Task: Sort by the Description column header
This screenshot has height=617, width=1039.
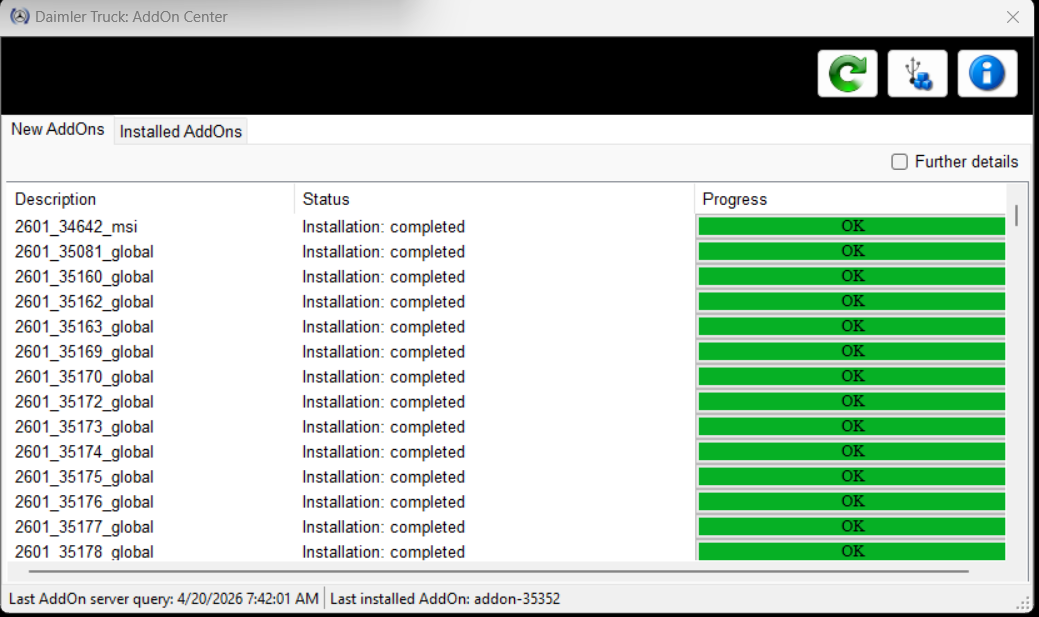Action: [x=55, y=199]
